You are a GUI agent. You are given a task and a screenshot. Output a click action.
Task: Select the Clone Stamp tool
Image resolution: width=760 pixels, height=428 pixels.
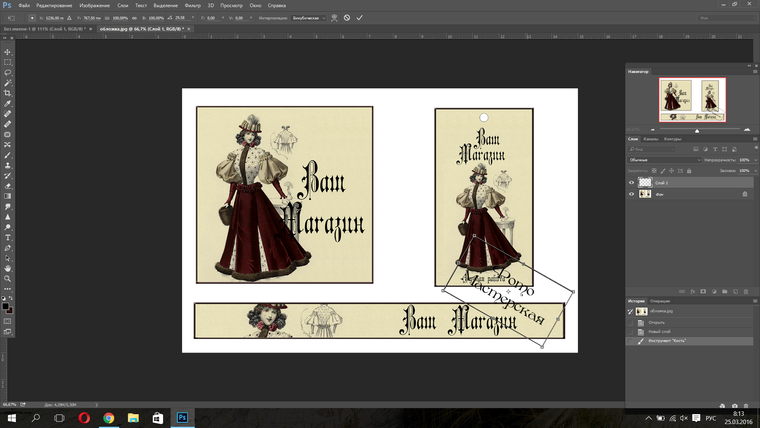[x=7, y=165]
